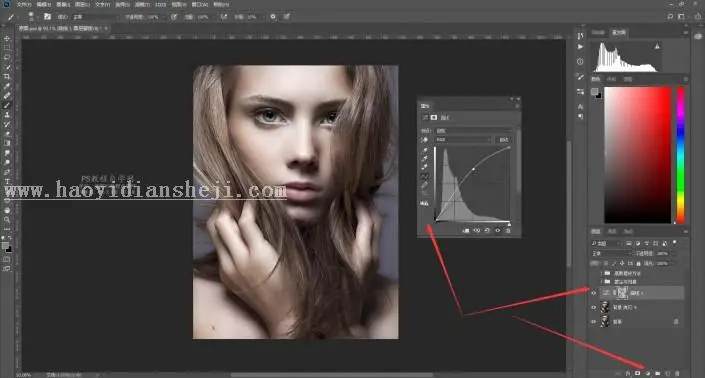
Task: Open the RGB channel dropdown in Curves
Action: click(464, 140)
